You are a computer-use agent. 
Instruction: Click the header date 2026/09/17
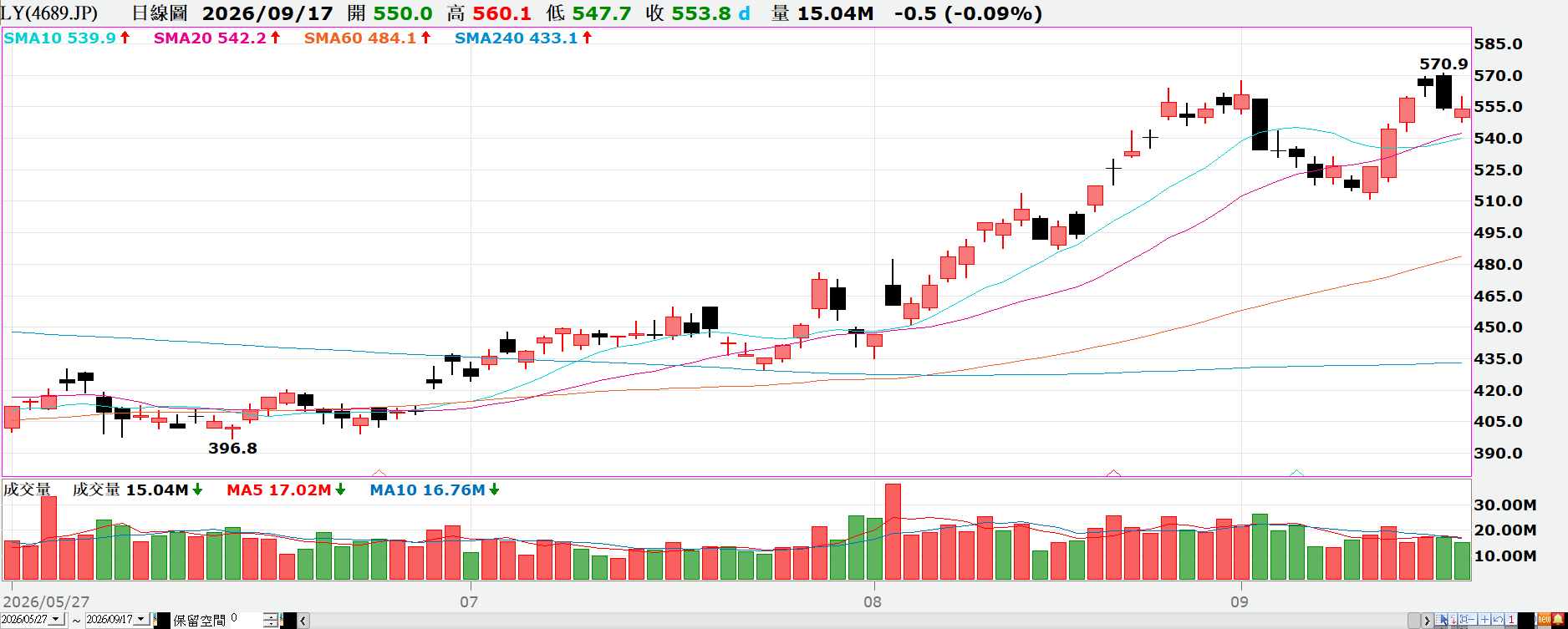(267, 13)
